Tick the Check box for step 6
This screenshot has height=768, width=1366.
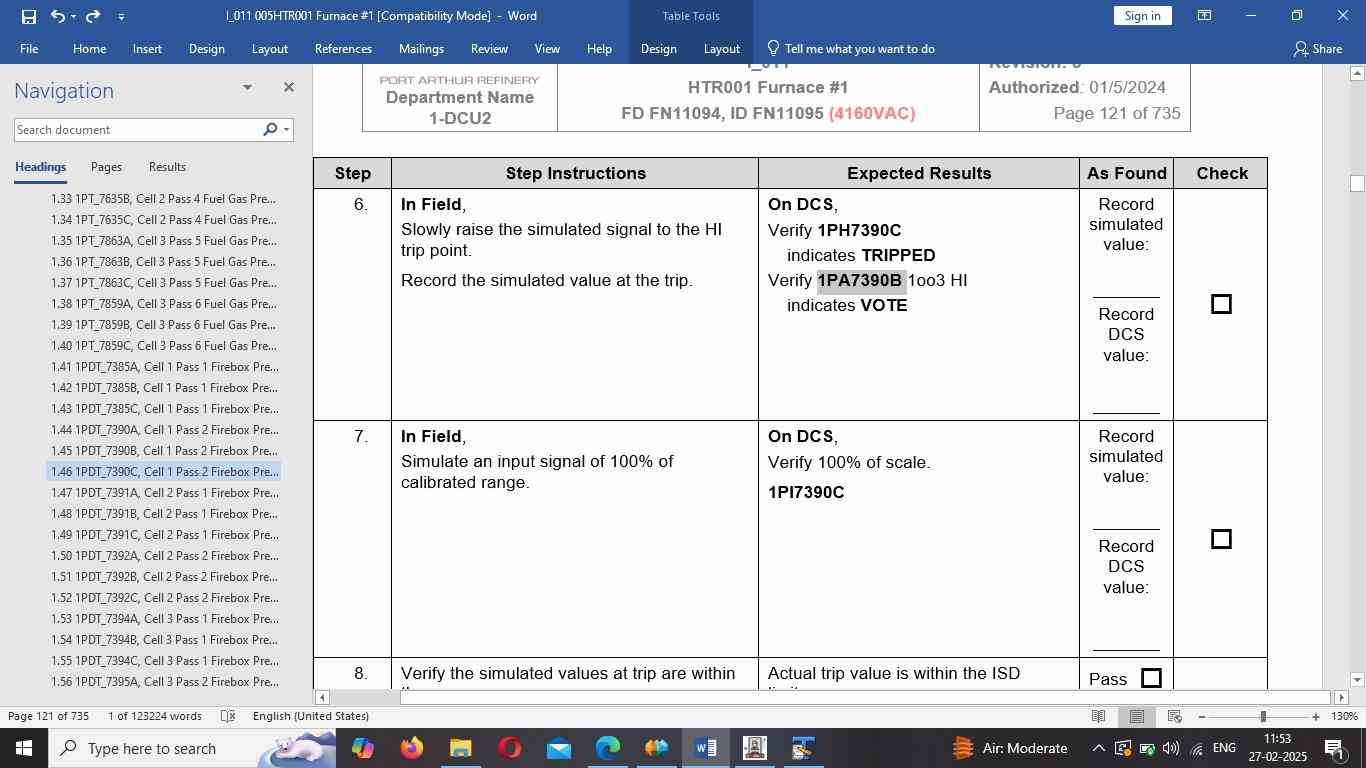pyautogui.click(x=1221, y=304)
